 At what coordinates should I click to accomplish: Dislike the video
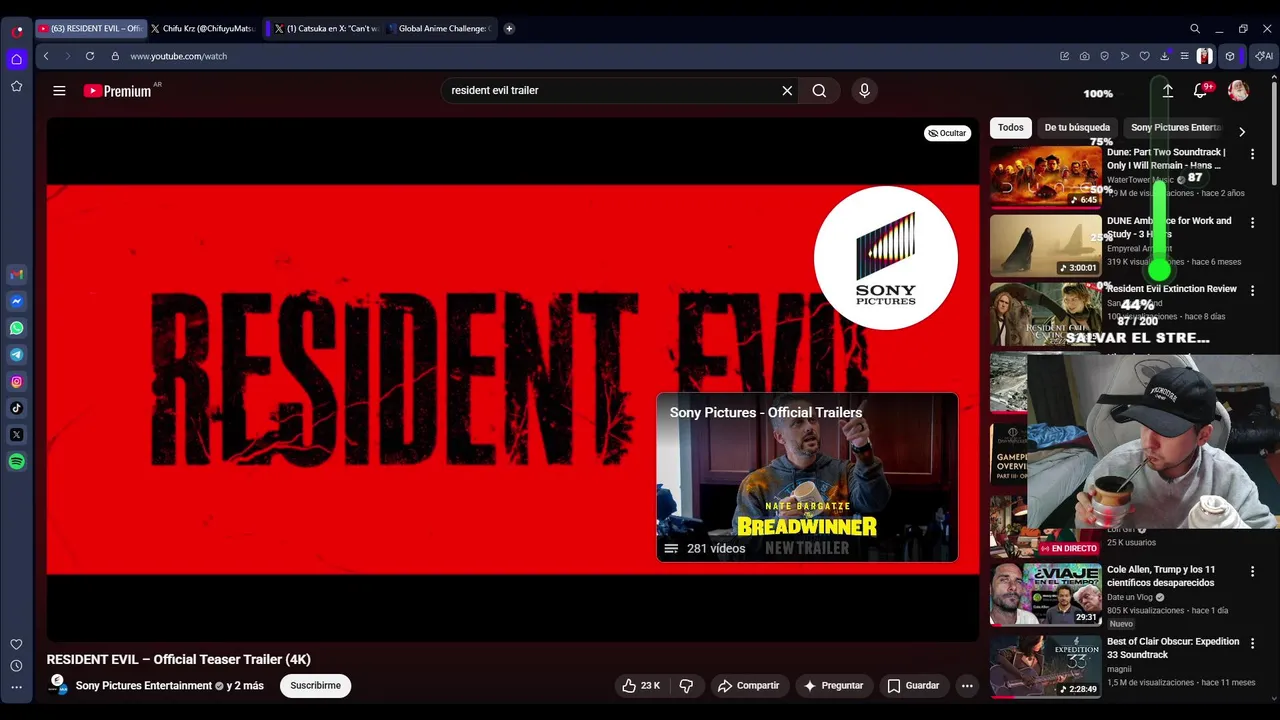[686, 686]
